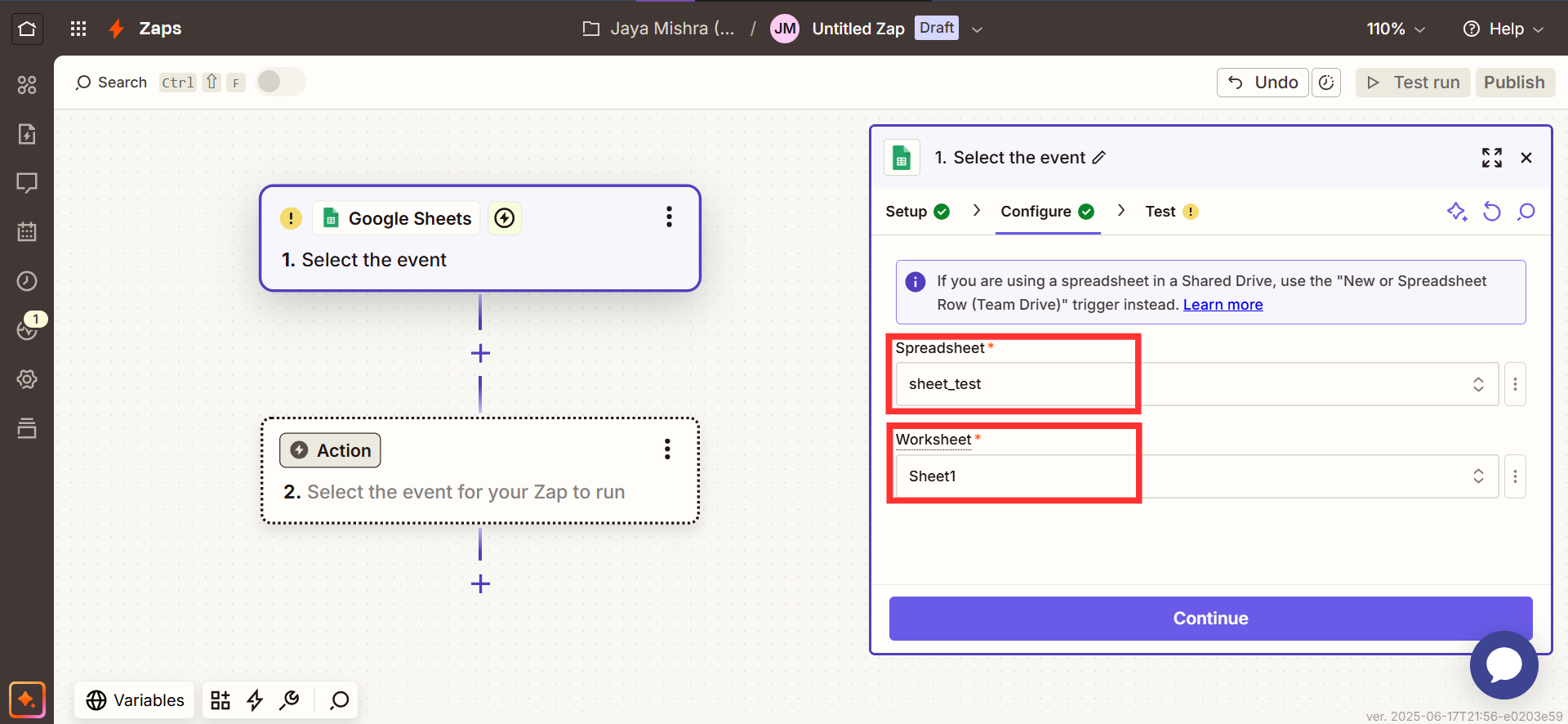Add a step after the Action step
Viewport: 1568px width, 724px height.
pyautogui.click(x=480, y=583)
